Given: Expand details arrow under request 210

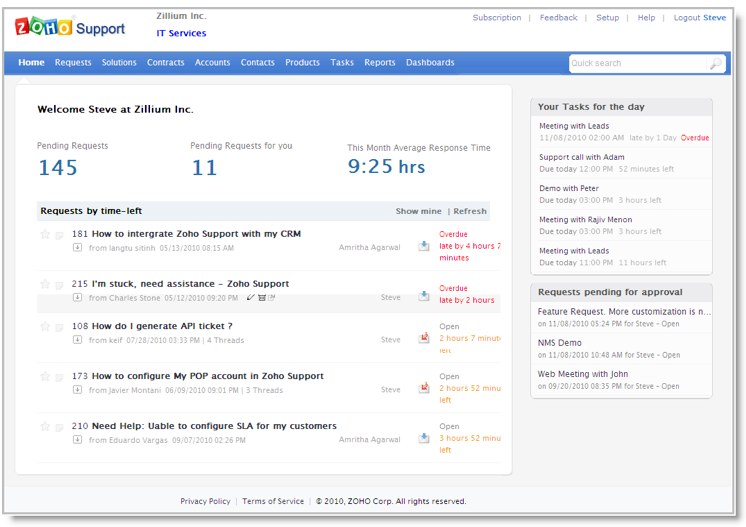Looking at the screenshot, I should [x=77, y=439].
